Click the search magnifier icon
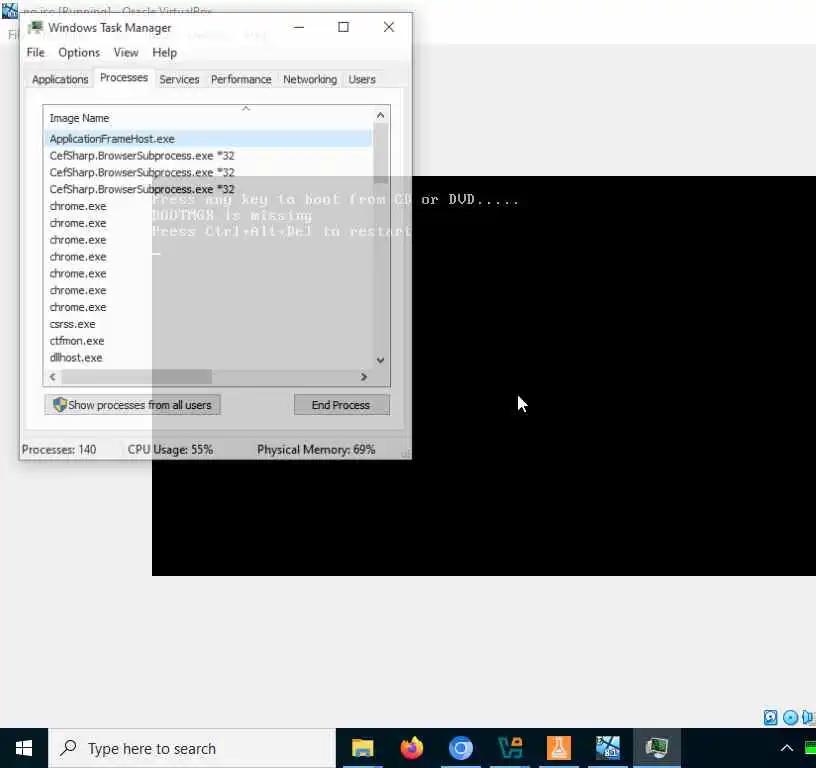This screenshot has width=816, height=768. (68, 748)
